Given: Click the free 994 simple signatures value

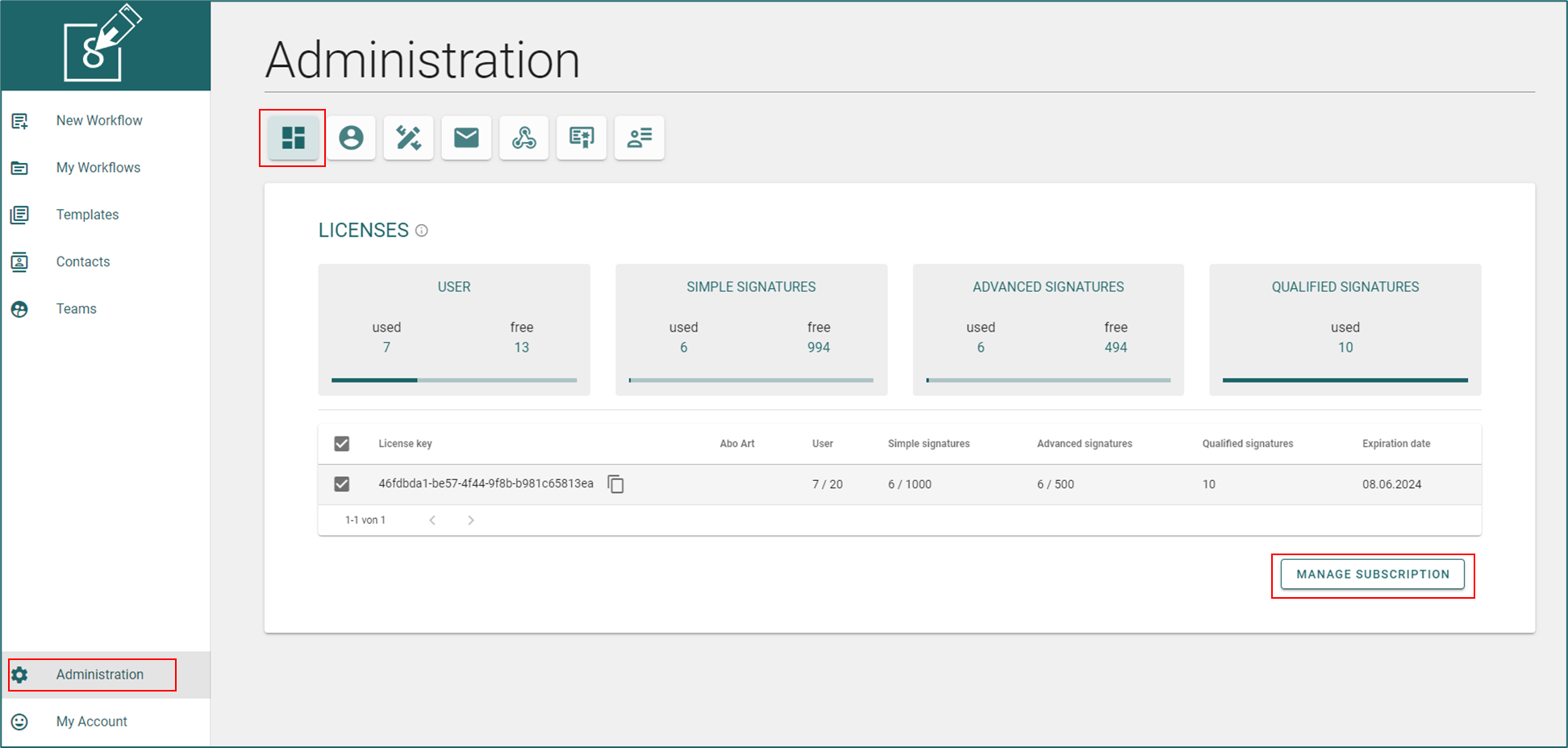Looking at the screenshot, I should point(819,348).
